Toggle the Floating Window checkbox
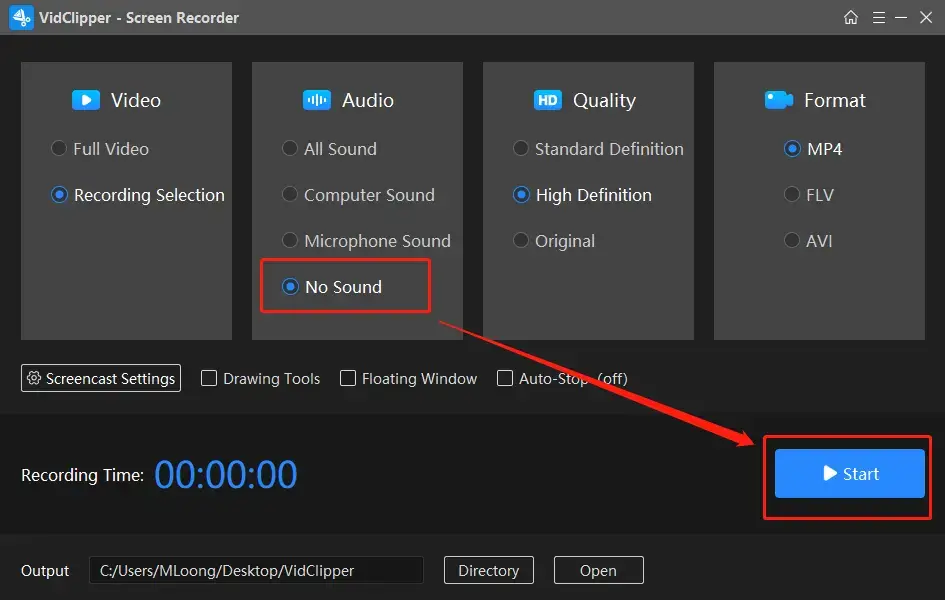 [348, 378]
